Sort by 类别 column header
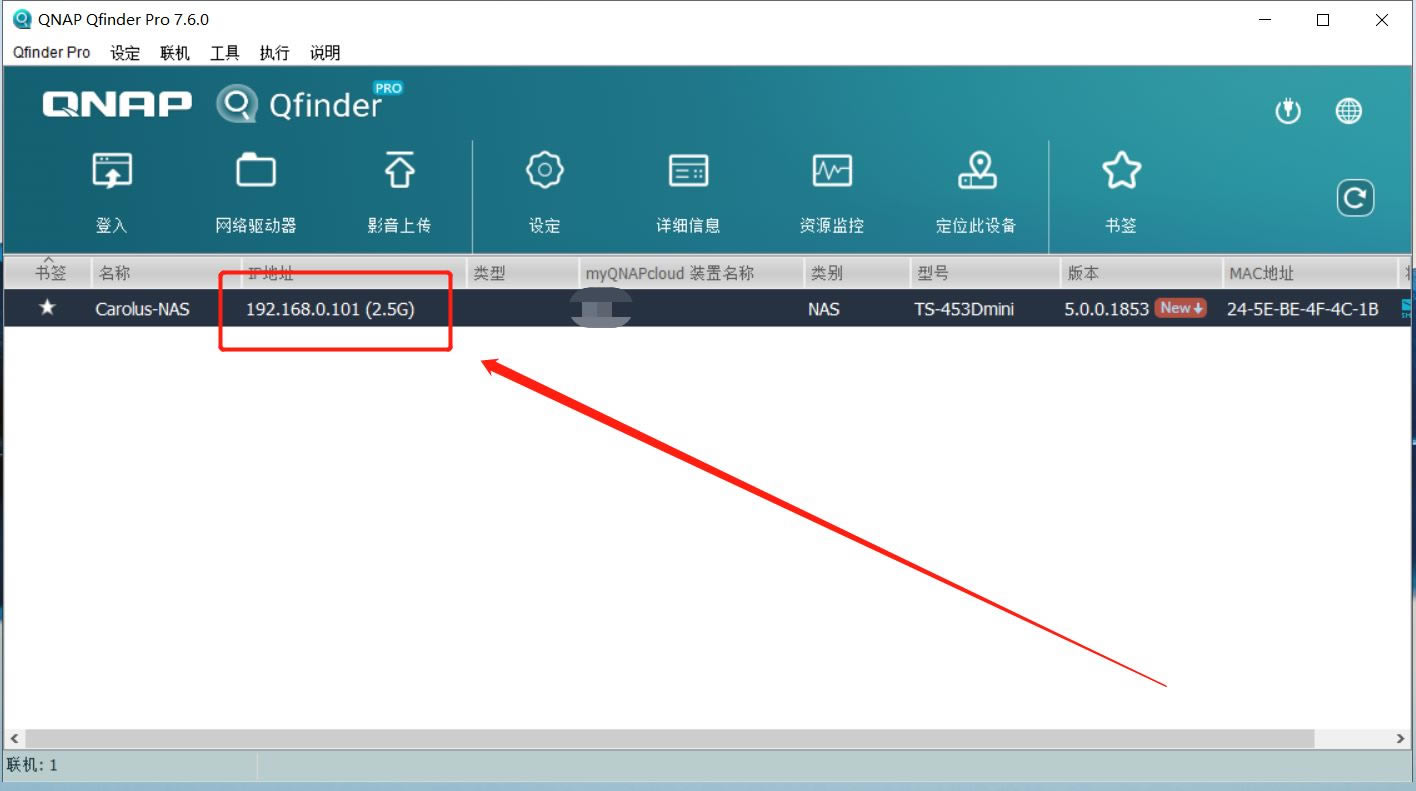 pyautogui.click(x=856, y=273)
